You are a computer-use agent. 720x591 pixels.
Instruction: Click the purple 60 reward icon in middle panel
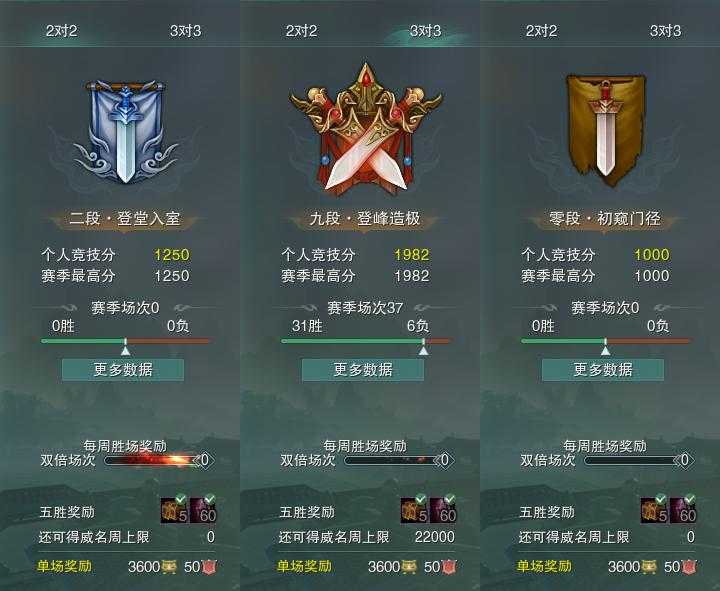444,510
